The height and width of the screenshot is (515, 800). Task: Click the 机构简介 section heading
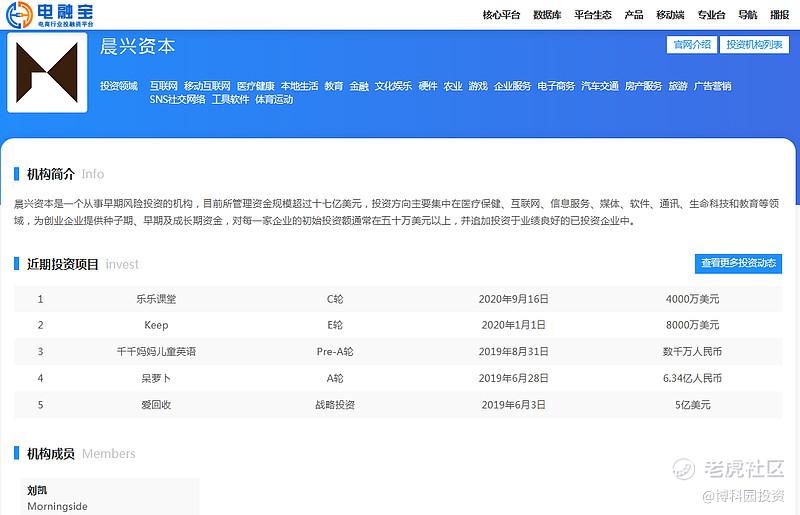(x=51, y=174)
